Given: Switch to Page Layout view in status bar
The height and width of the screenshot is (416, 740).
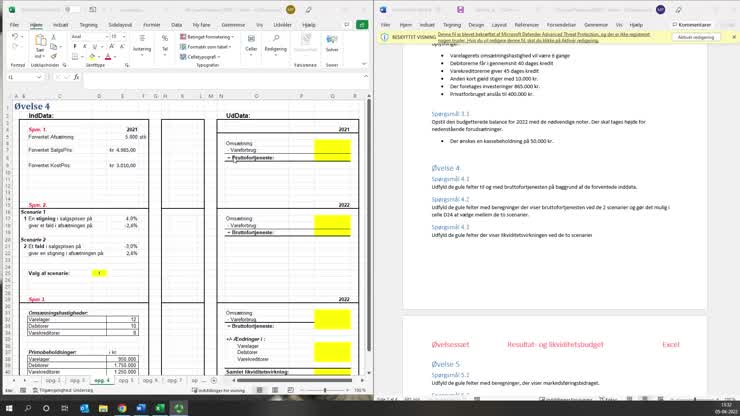Looking at the screenshot, I should tap(275, 390).
